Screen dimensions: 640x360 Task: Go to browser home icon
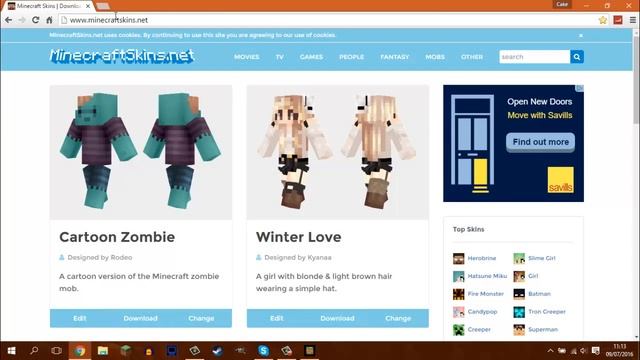point(49,20)
